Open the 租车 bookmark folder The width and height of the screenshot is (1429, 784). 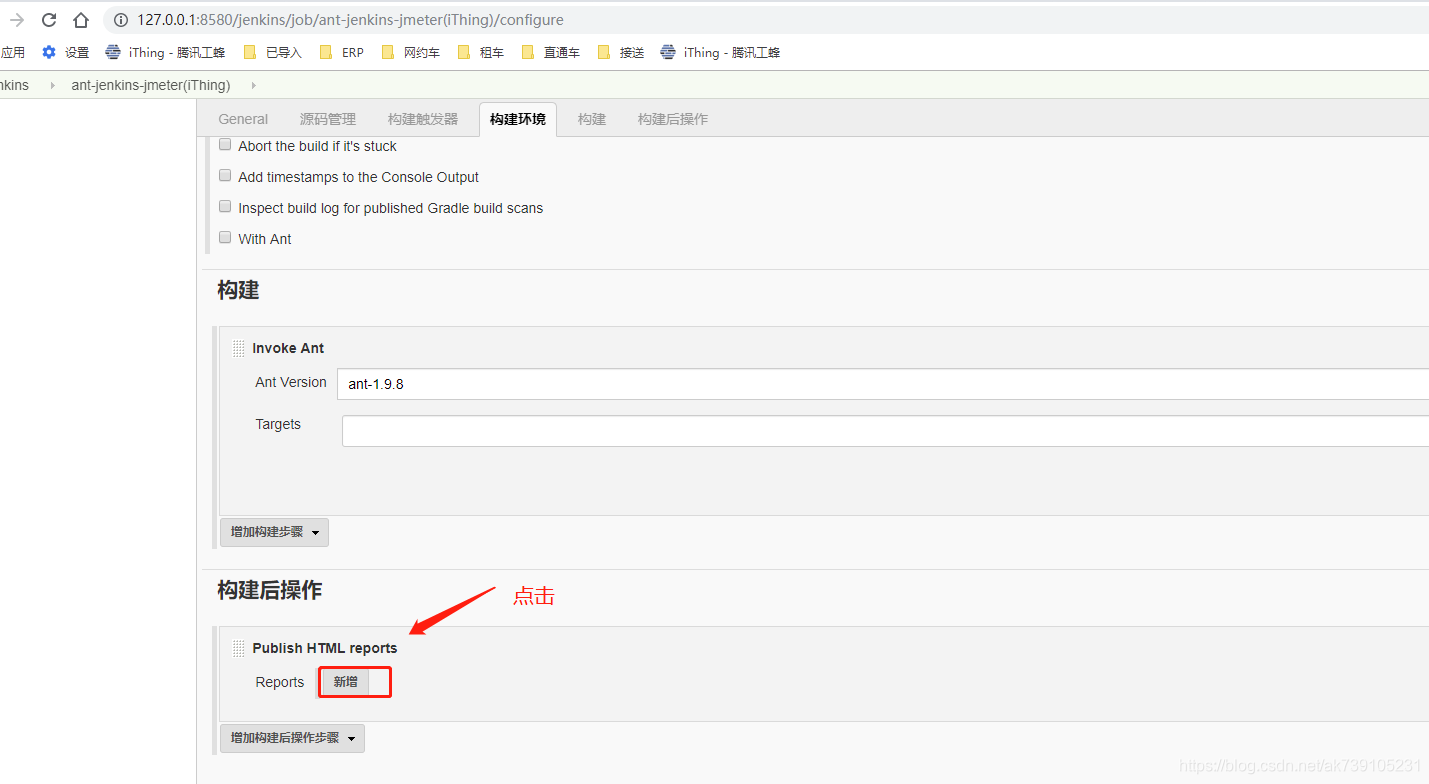481,52
